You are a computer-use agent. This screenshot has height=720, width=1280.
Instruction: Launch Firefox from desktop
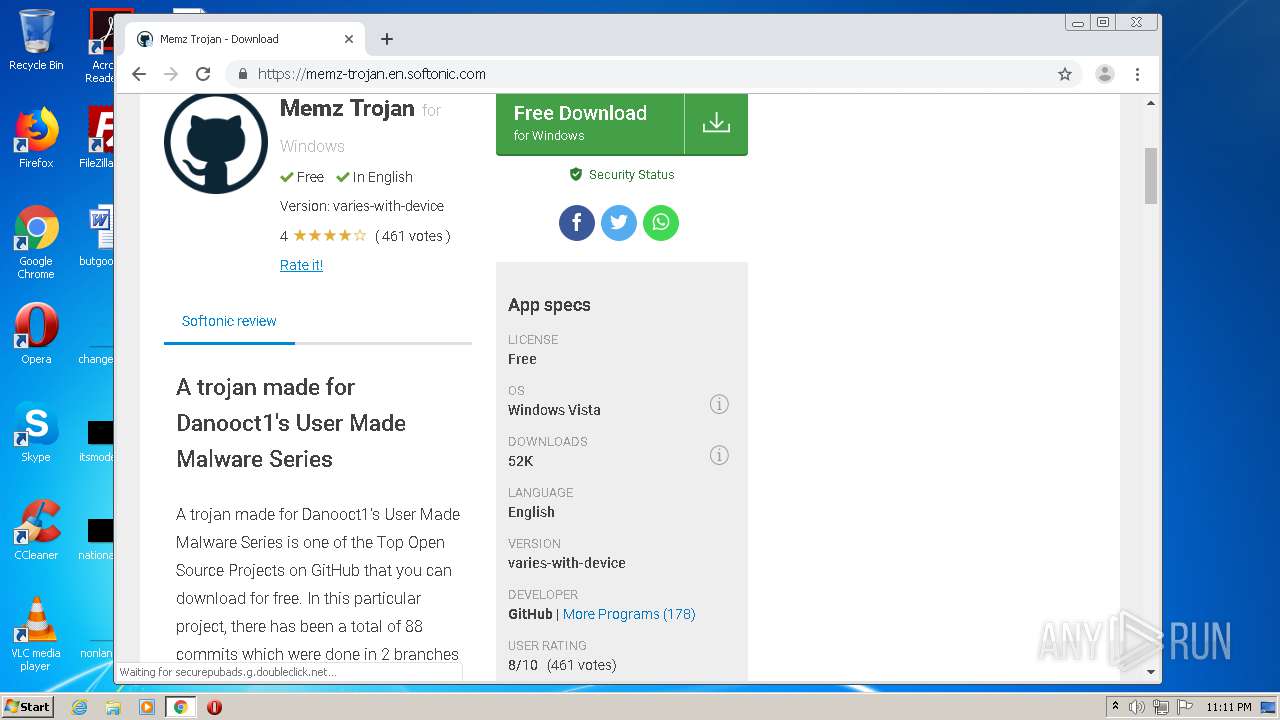pyautogui.click(x=36, y=138)
